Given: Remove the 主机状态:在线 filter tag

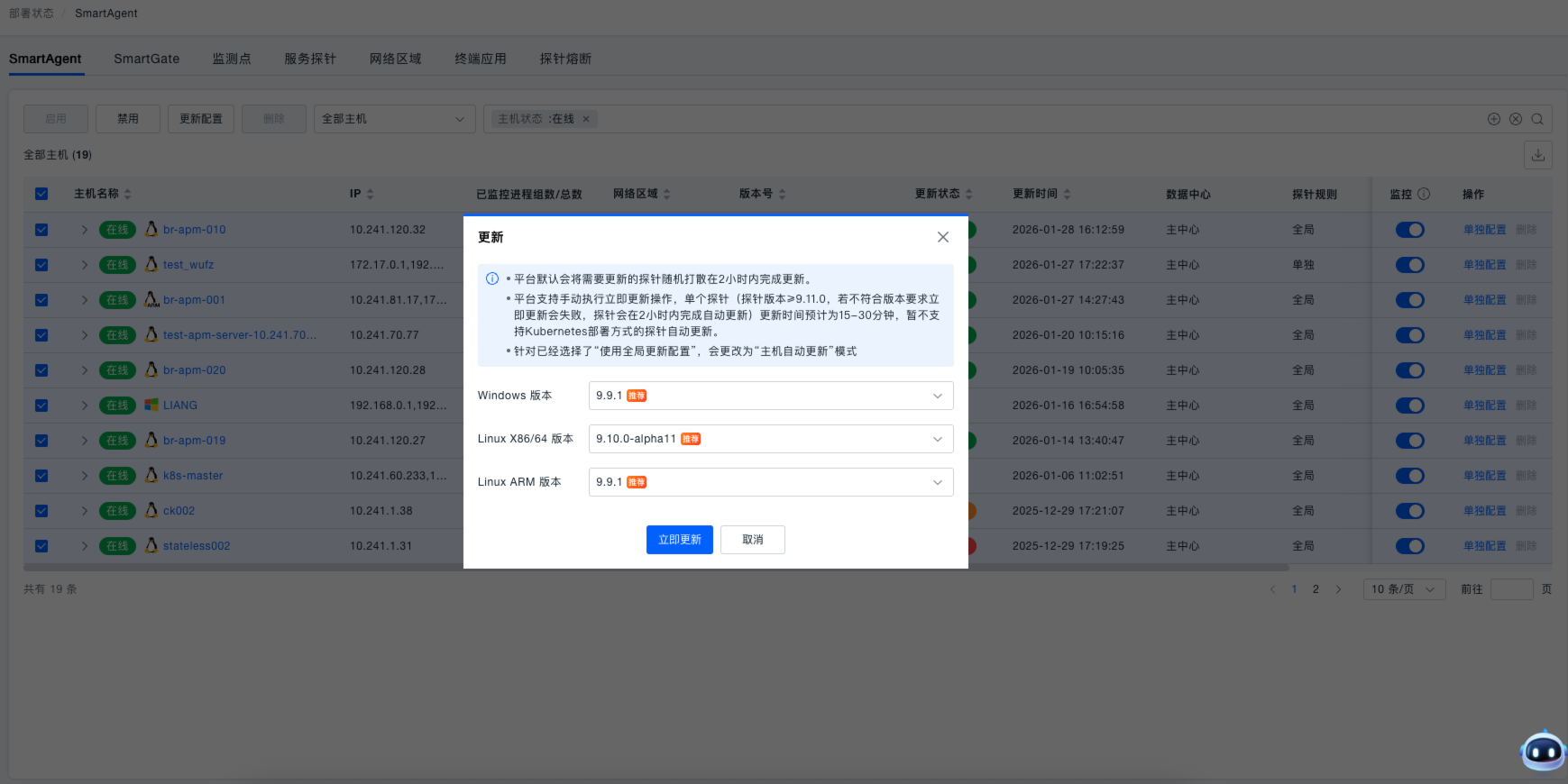Looking at the screenshot, I should 586,119.
